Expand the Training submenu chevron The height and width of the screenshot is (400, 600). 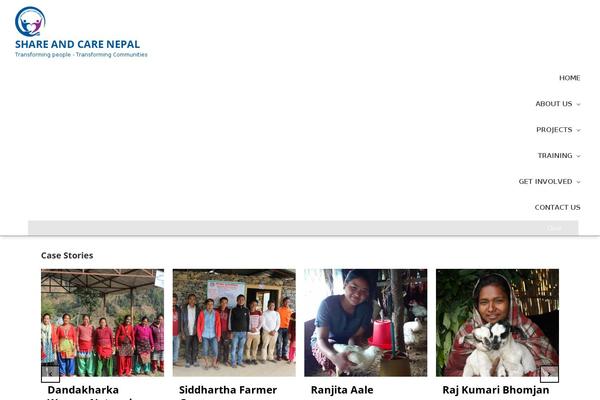(578, 156)
